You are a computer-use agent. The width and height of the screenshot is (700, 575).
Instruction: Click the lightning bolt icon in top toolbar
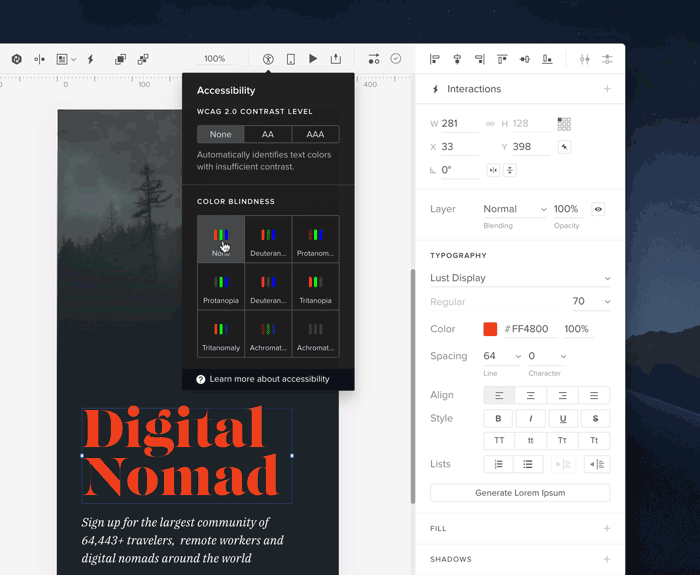tap(91, 59)
